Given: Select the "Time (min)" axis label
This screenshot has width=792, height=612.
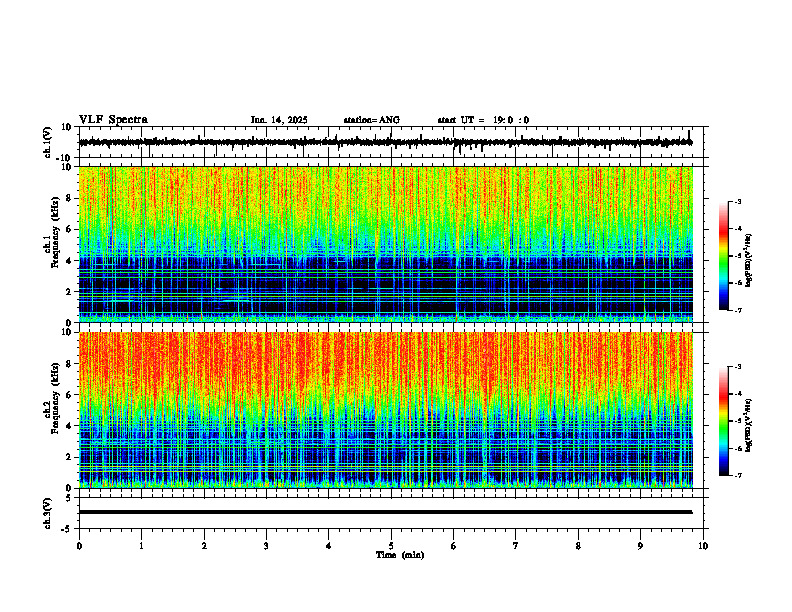Looking at the screenshot, I should pos(400,555).
